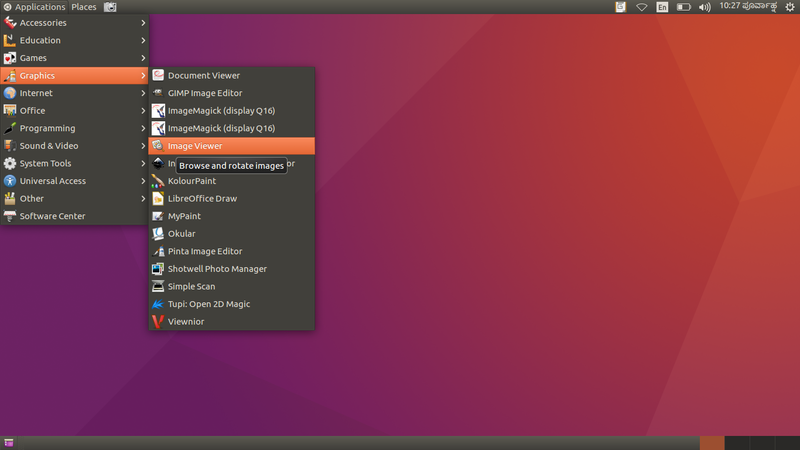800x450 pixels.
Task: Click the Tupi icon
Action: [158, 304]
